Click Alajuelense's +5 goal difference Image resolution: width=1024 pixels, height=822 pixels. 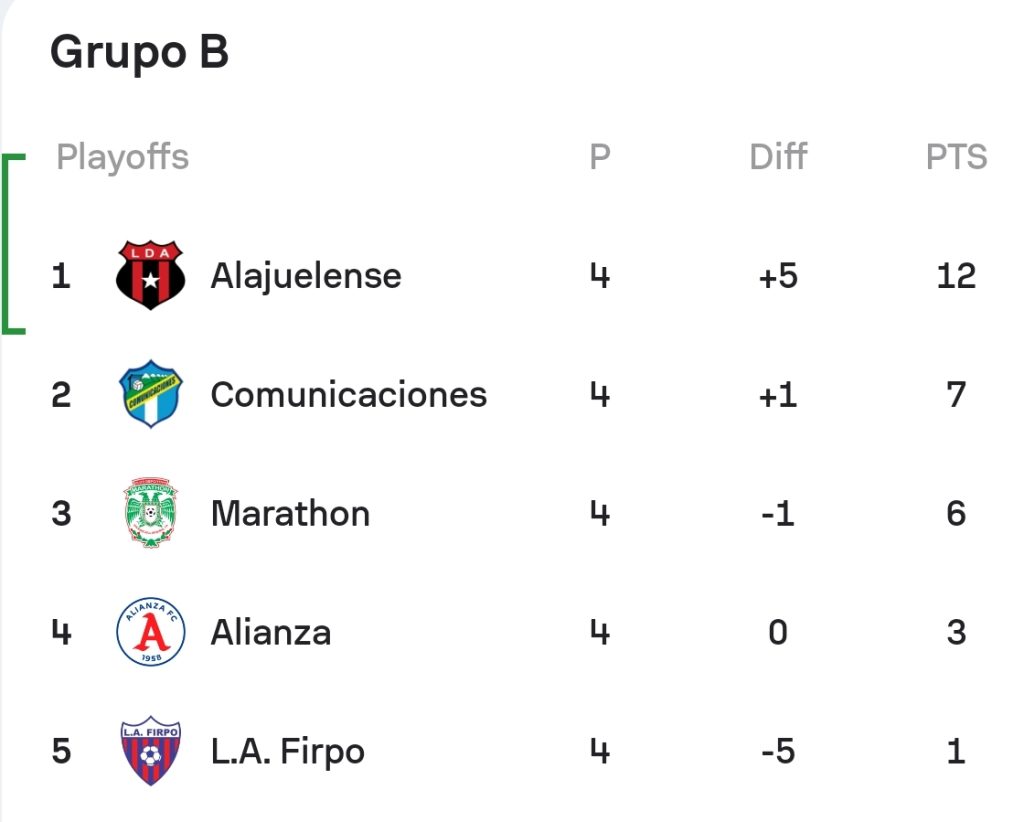click(778, 276)
